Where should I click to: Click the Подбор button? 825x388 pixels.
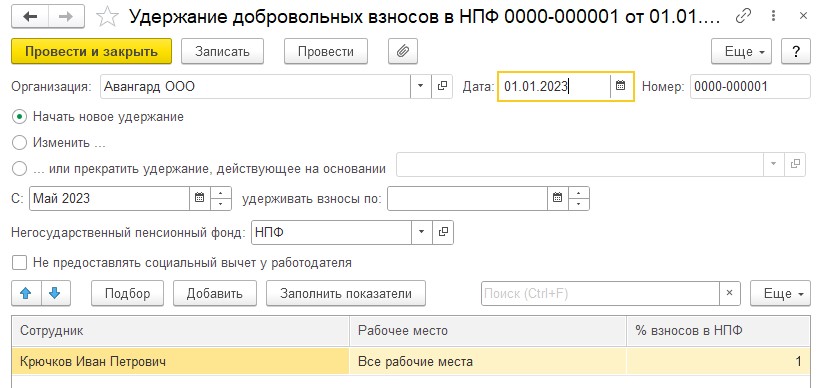(x=127, y=293)
